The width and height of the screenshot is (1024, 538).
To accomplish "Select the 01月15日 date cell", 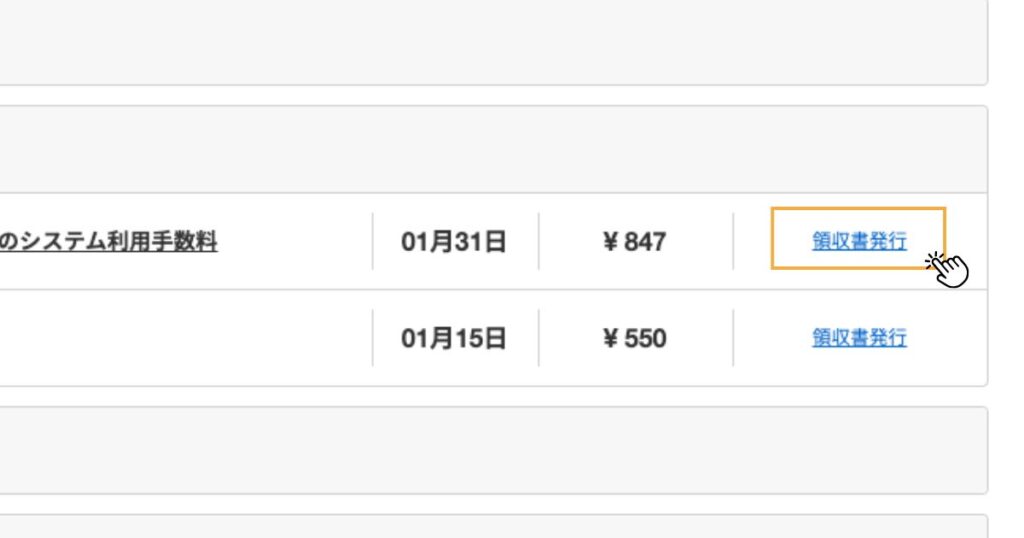I will pyautogui.click(x=453, y=339).
